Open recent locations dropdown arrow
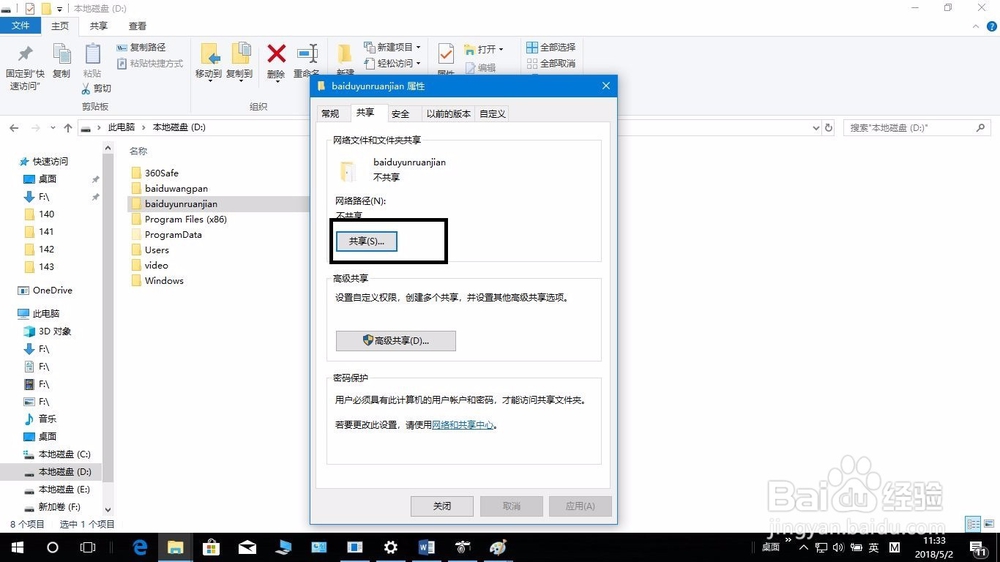1000x562 pixels. [x=52, y=128]
